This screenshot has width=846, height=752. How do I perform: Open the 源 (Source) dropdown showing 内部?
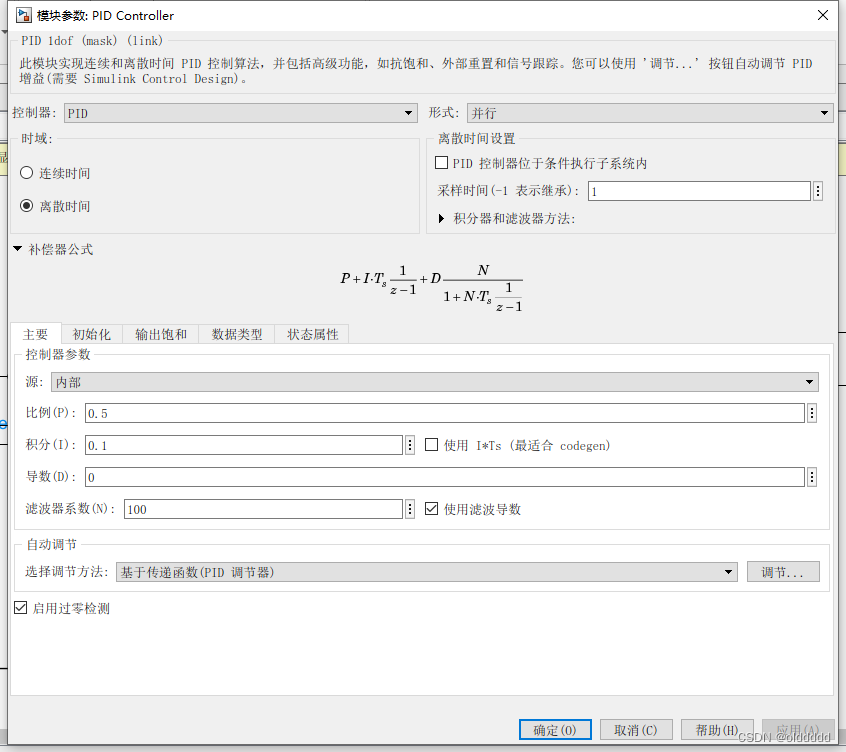coord(810,381)
